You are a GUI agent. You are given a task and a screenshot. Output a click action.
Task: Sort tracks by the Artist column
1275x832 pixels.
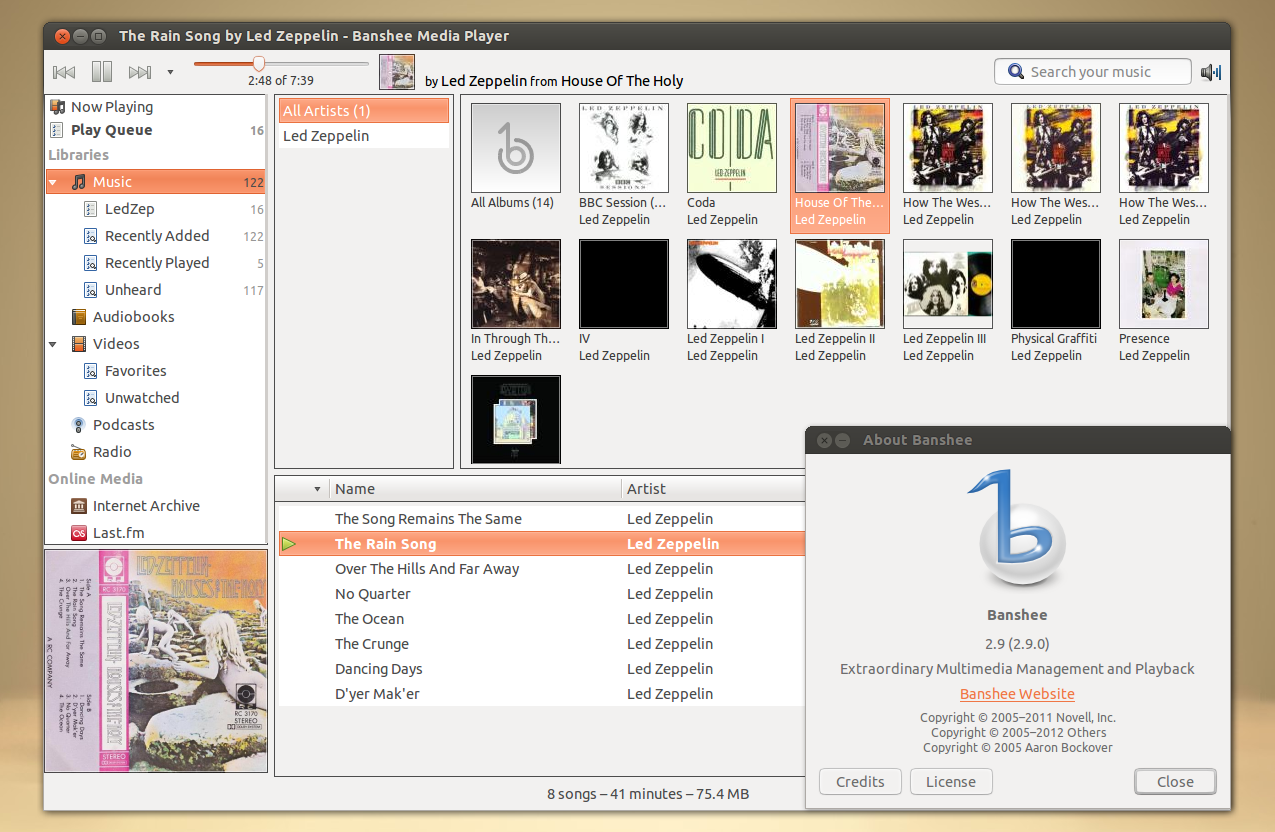[713, 489]
